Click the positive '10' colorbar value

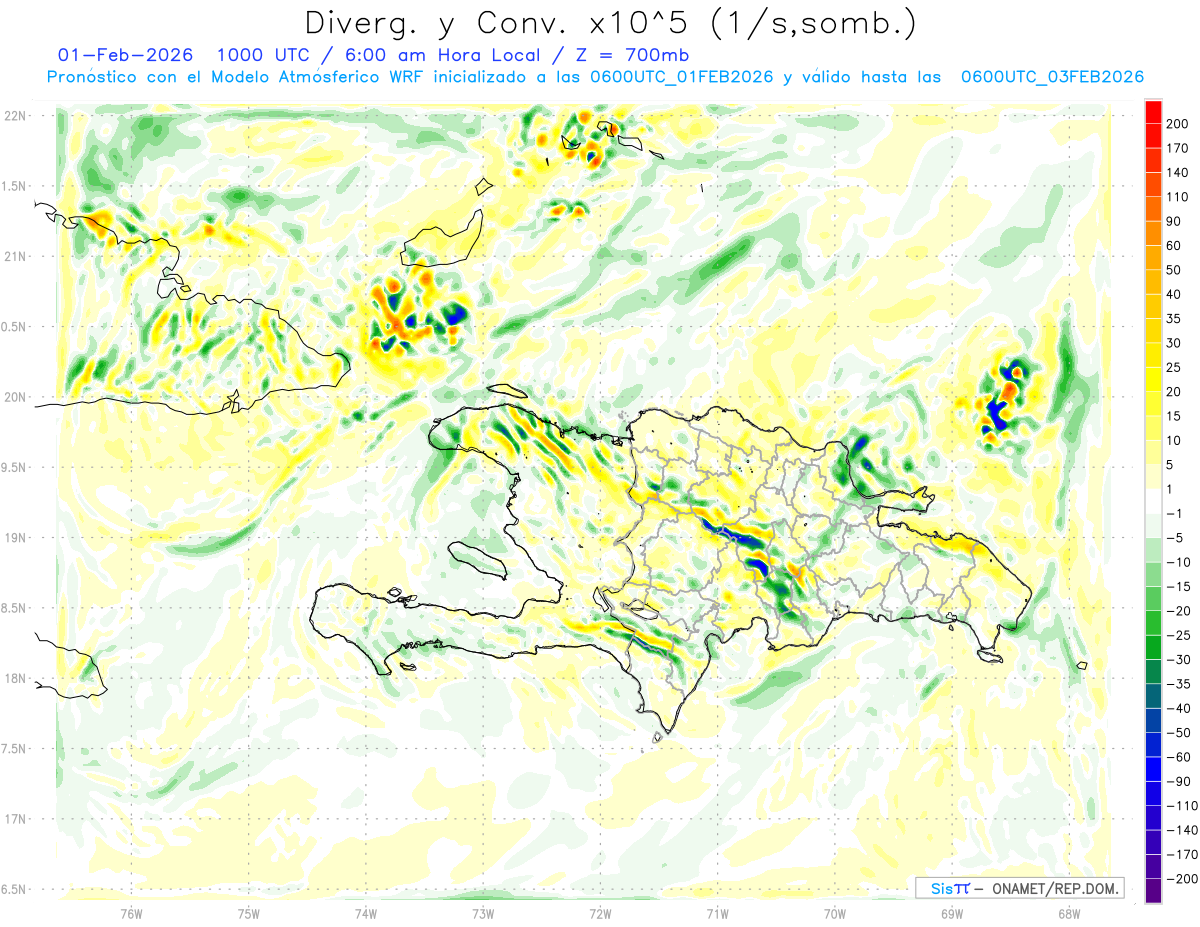click(1175, 441)
